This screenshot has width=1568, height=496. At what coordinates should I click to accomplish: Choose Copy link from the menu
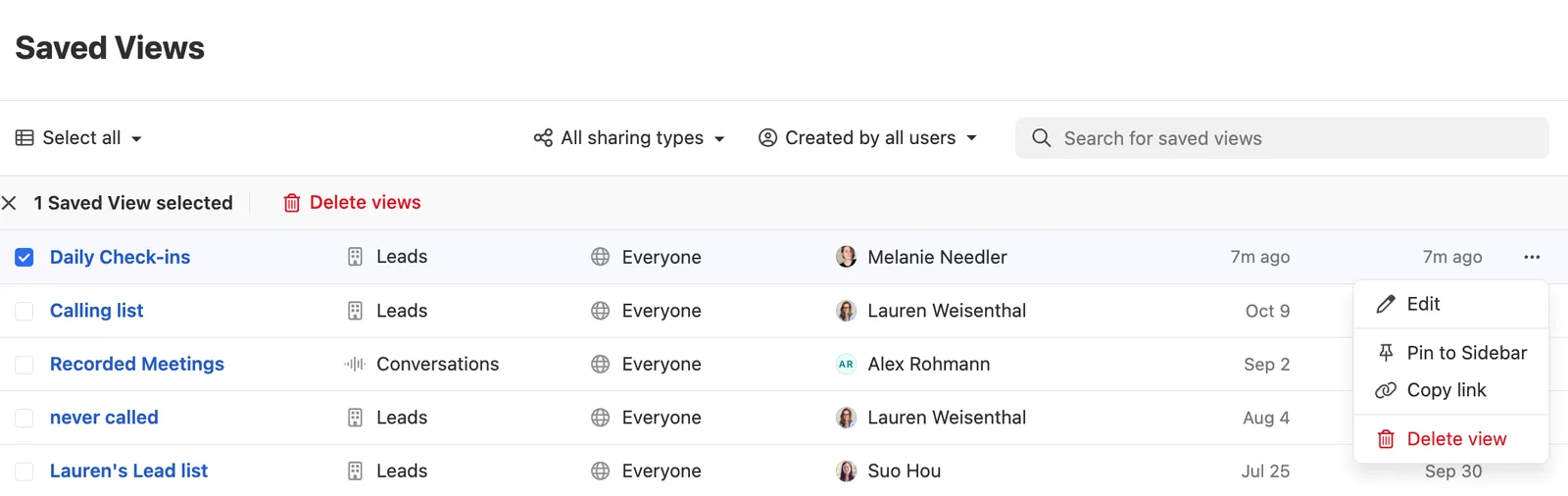click(x=1450, y=390)
